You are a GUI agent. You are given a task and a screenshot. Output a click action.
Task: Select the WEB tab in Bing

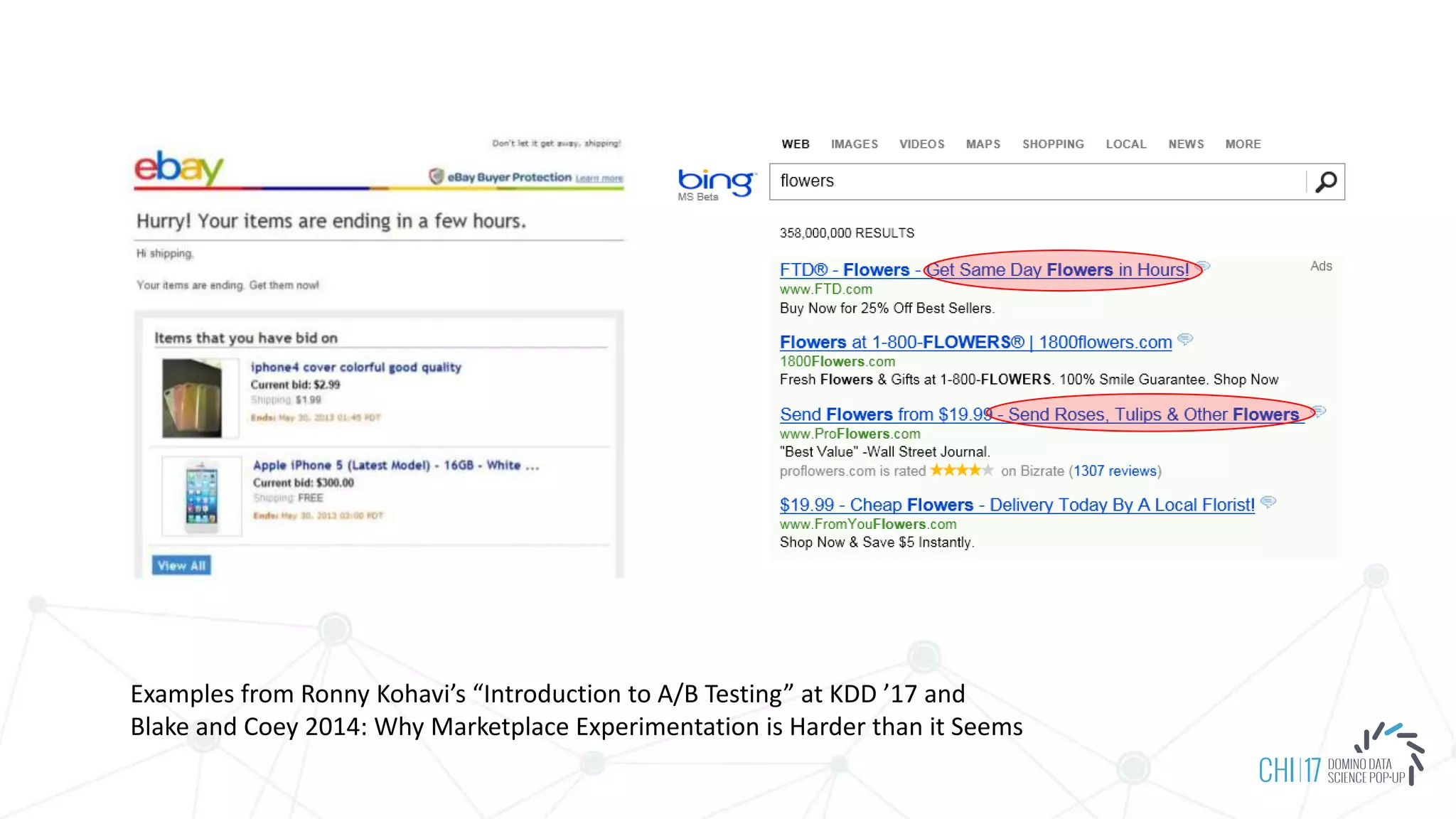796,144
